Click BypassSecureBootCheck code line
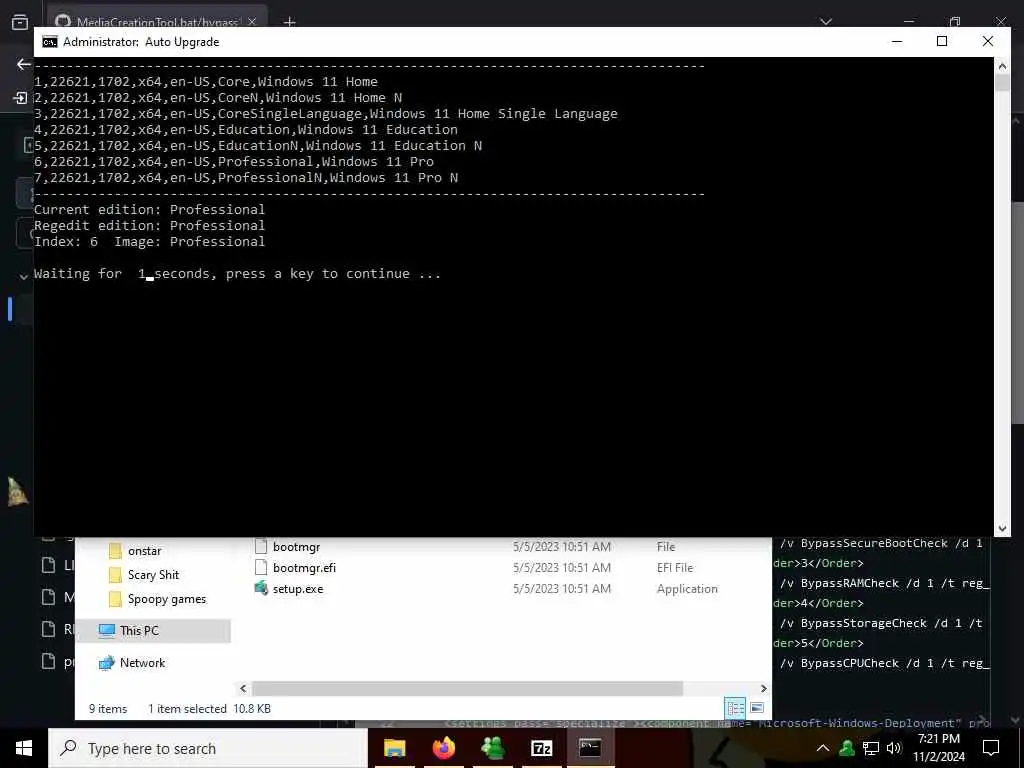 coord(881,543)
